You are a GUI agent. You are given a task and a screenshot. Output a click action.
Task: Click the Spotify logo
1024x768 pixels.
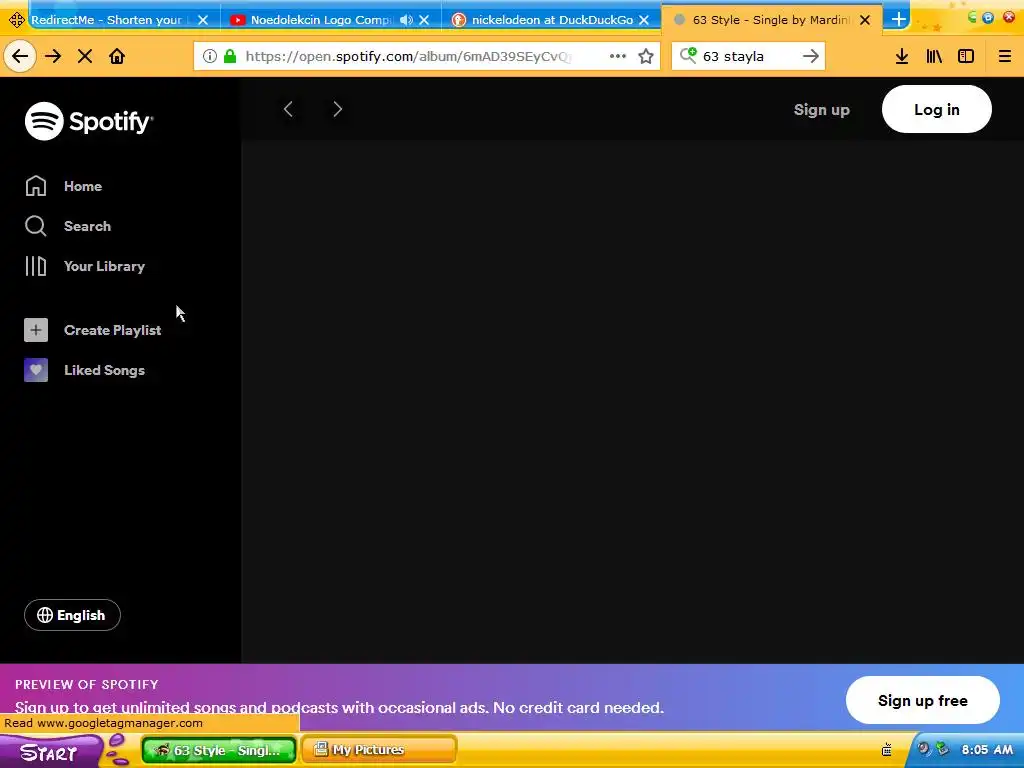89,121
